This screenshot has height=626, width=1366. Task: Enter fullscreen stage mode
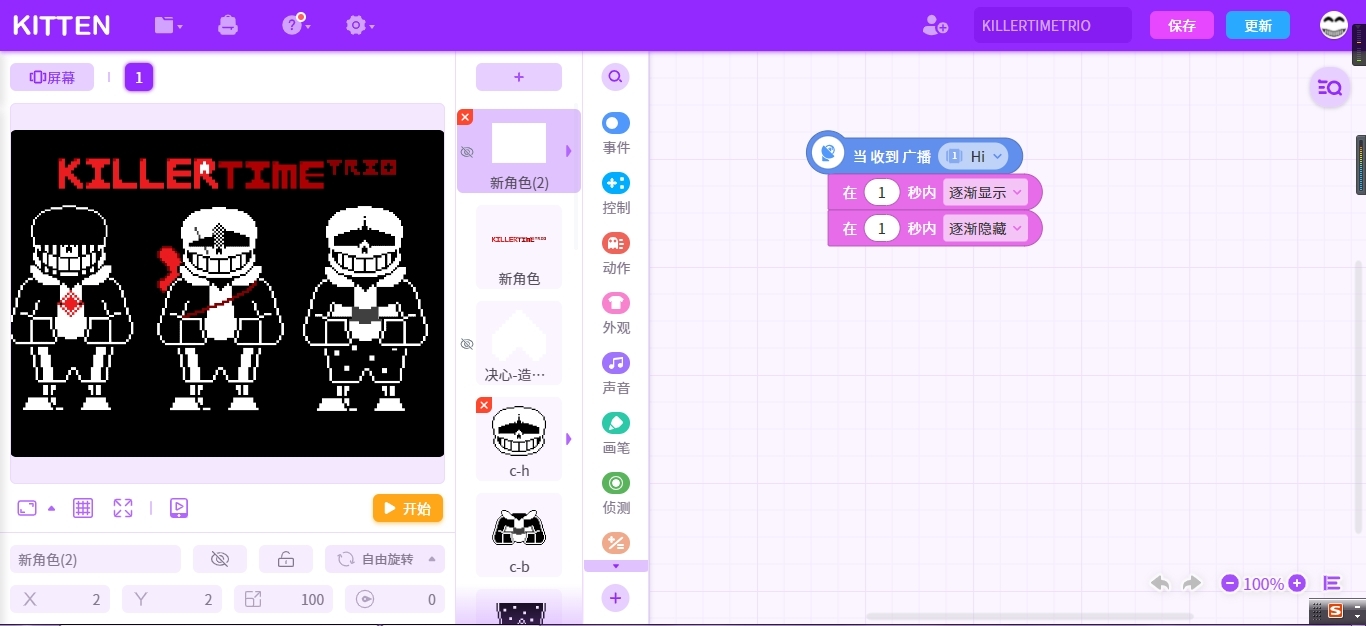click(123, 508)
